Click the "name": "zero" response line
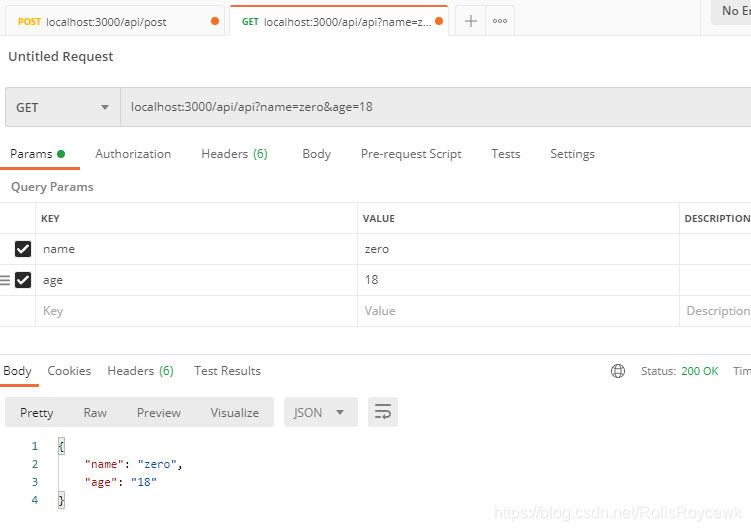Viewport: 751px width, 531px height. tap(134, 464)
